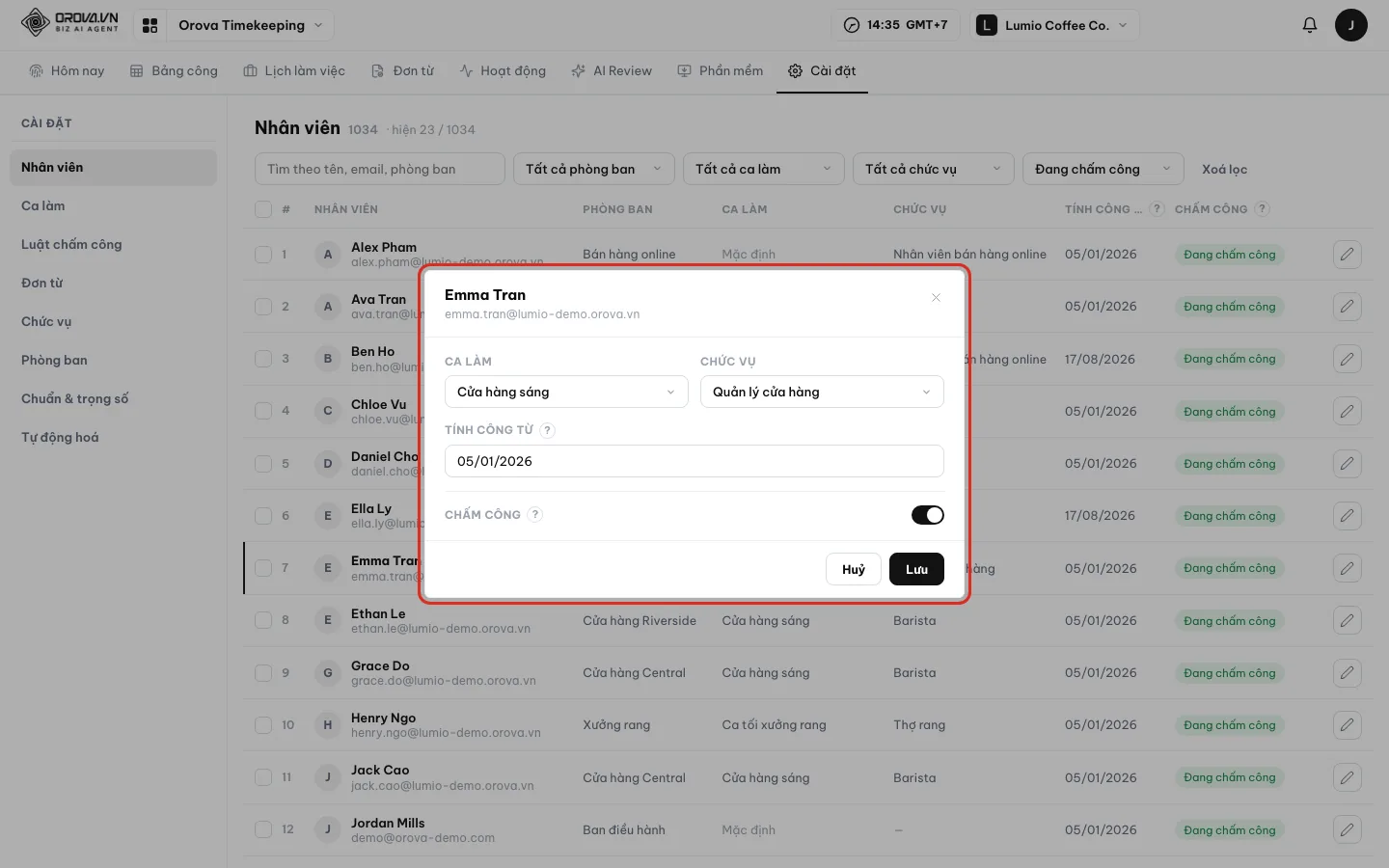This screenshot has width=1389, height=868.
Task: Open the Ca làm dropdown in dialog
Action: click(566, 392)
